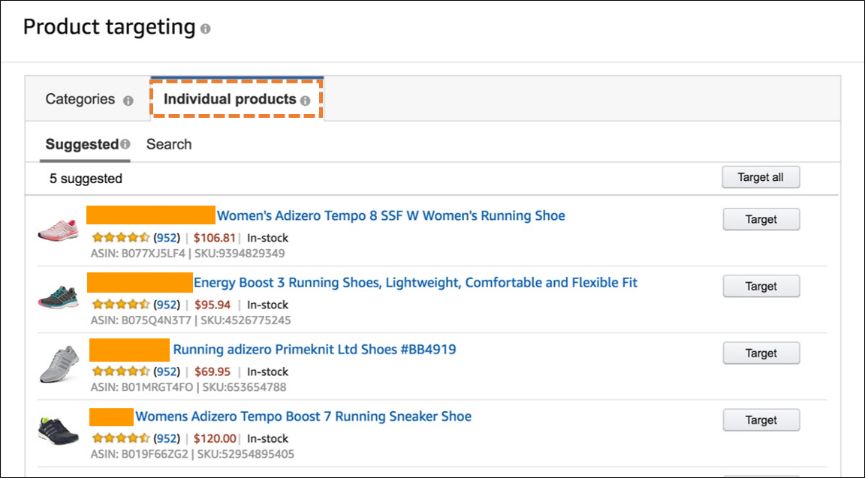
Task: Click star rating of Primeknit Ltd Shoes
Action: [x=121, y=372]
